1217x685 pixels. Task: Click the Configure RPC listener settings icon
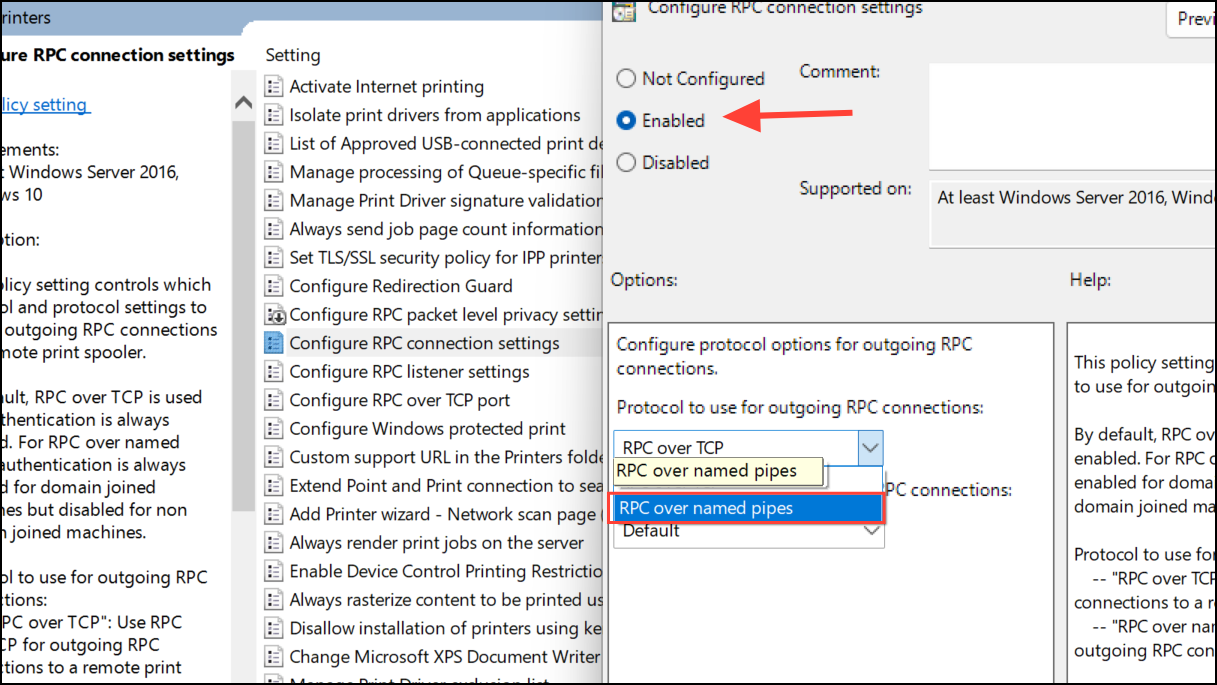click(x=274, y=372)
